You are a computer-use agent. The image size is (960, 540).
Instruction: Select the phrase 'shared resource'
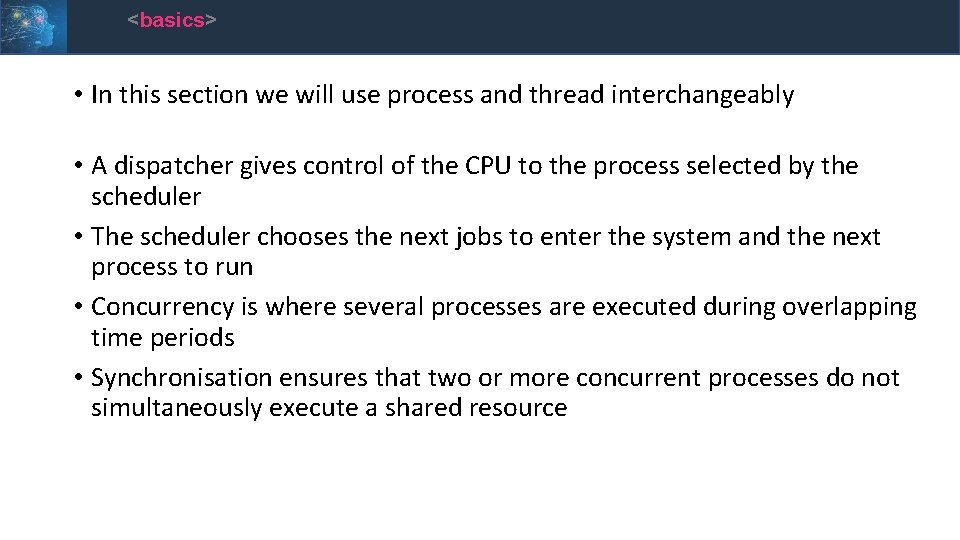[x=476, y=408]
